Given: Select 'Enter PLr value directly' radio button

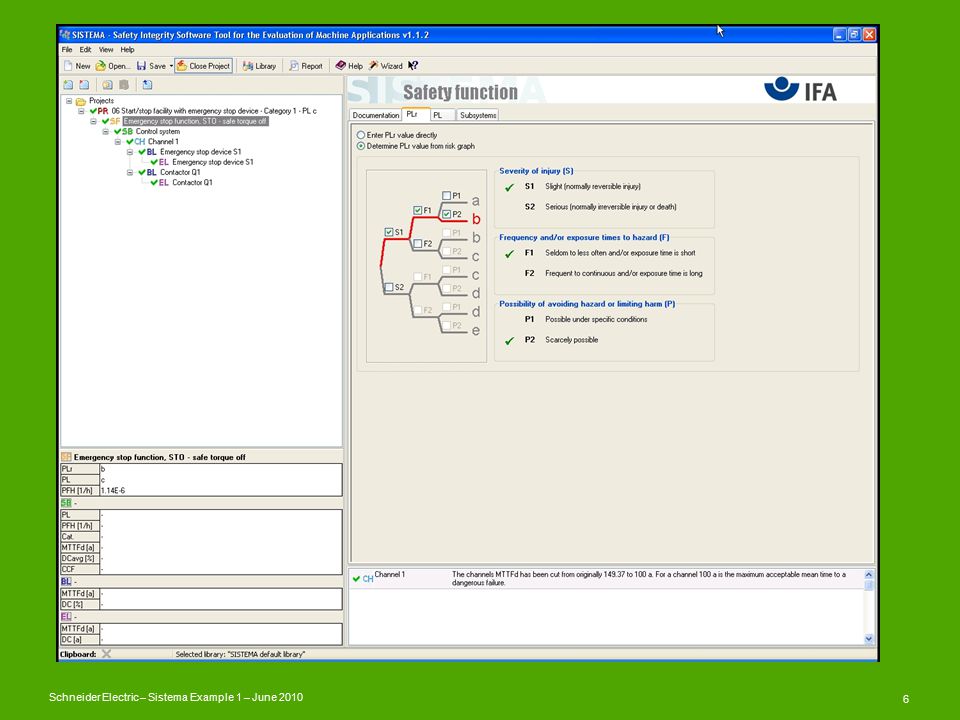Looking at the screenshot, I should coord(361,135).
